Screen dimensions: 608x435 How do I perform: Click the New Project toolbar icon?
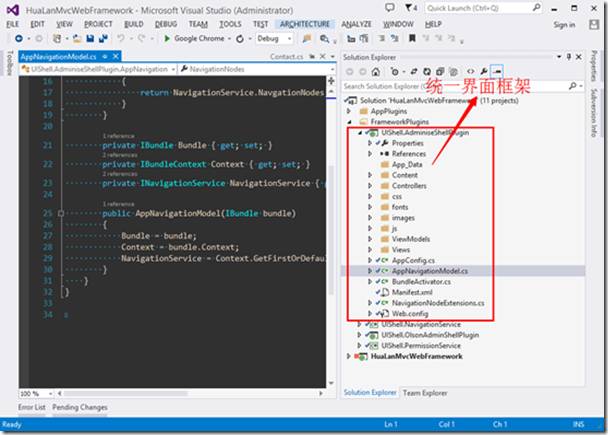click(x=57, y=38)
